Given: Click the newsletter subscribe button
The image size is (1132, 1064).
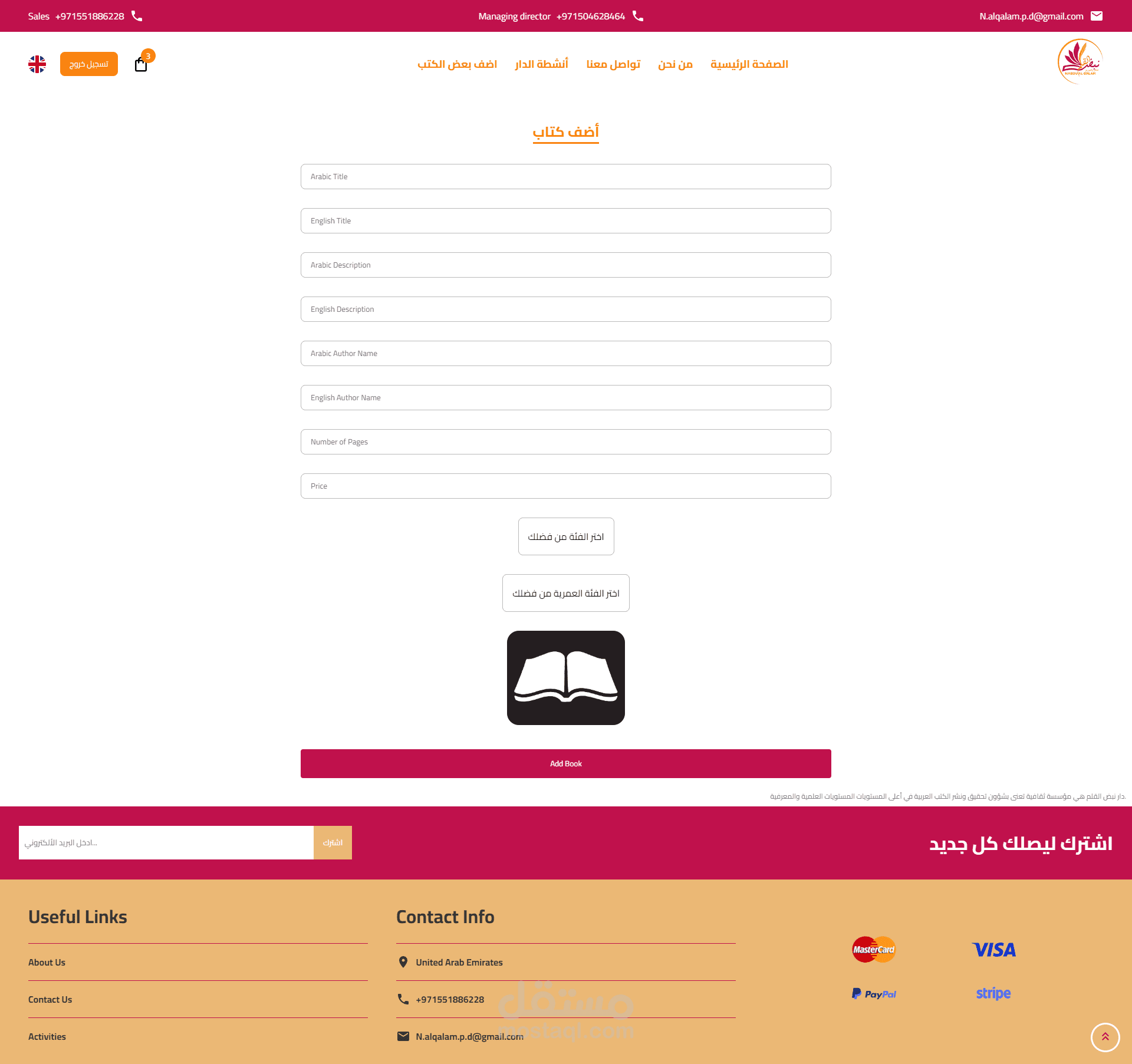Looking at the screenshot, I should pos(333,842).
